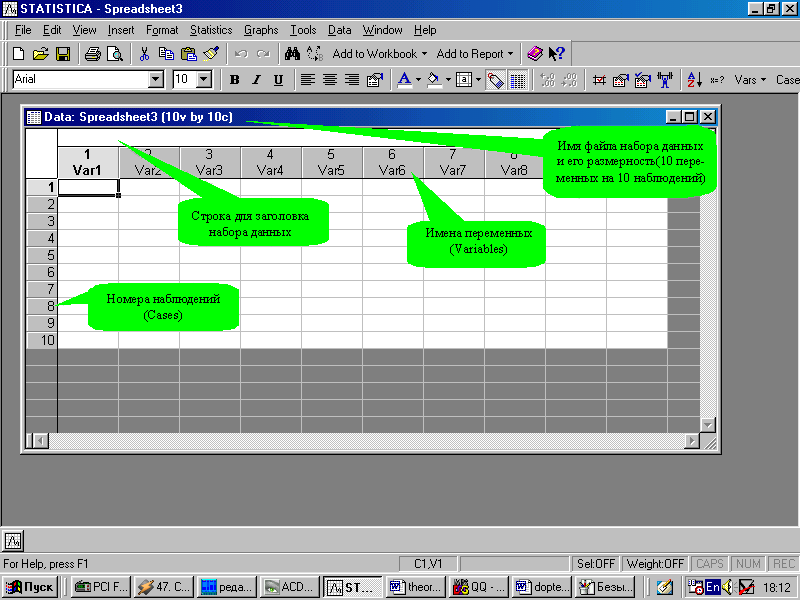Apply font color with the A swatch
The height and width of the screenshot is (600, 800).
pyautogui.click(x=405, y=80)
